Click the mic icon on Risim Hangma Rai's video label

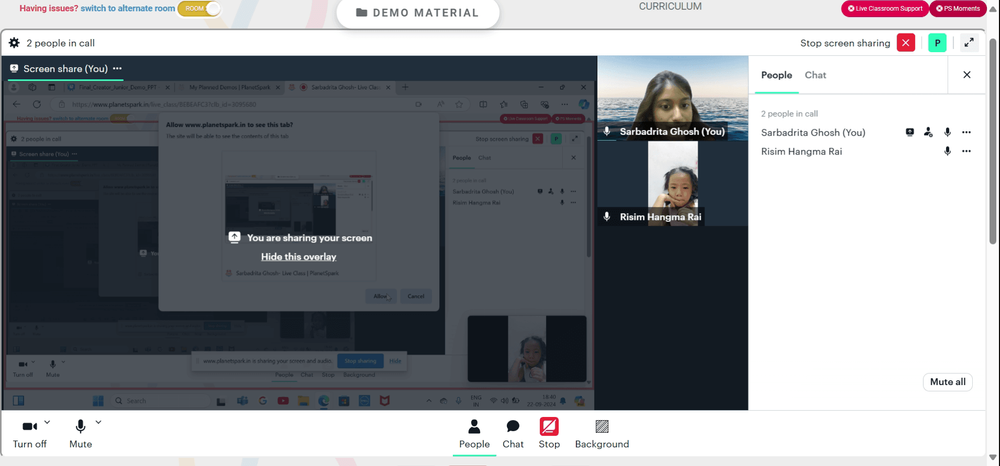tap(607, 217)
